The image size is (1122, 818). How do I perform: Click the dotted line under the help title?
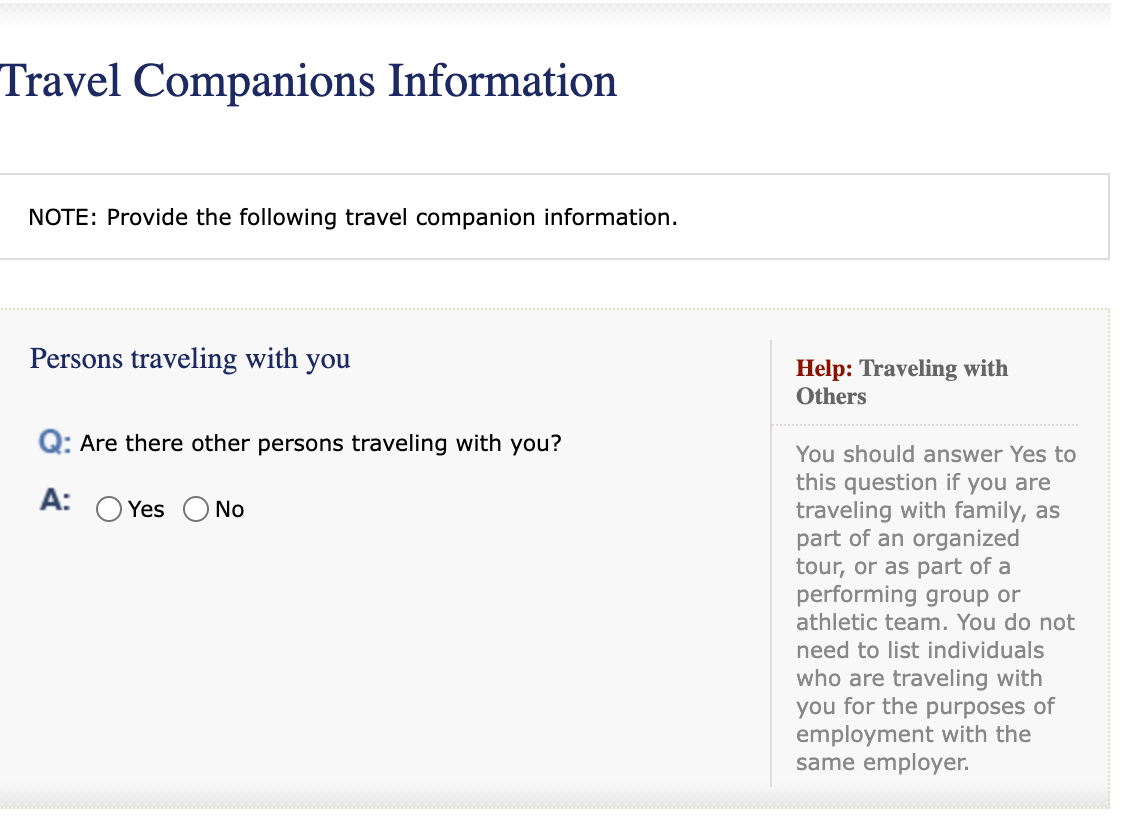pos(940,425)
